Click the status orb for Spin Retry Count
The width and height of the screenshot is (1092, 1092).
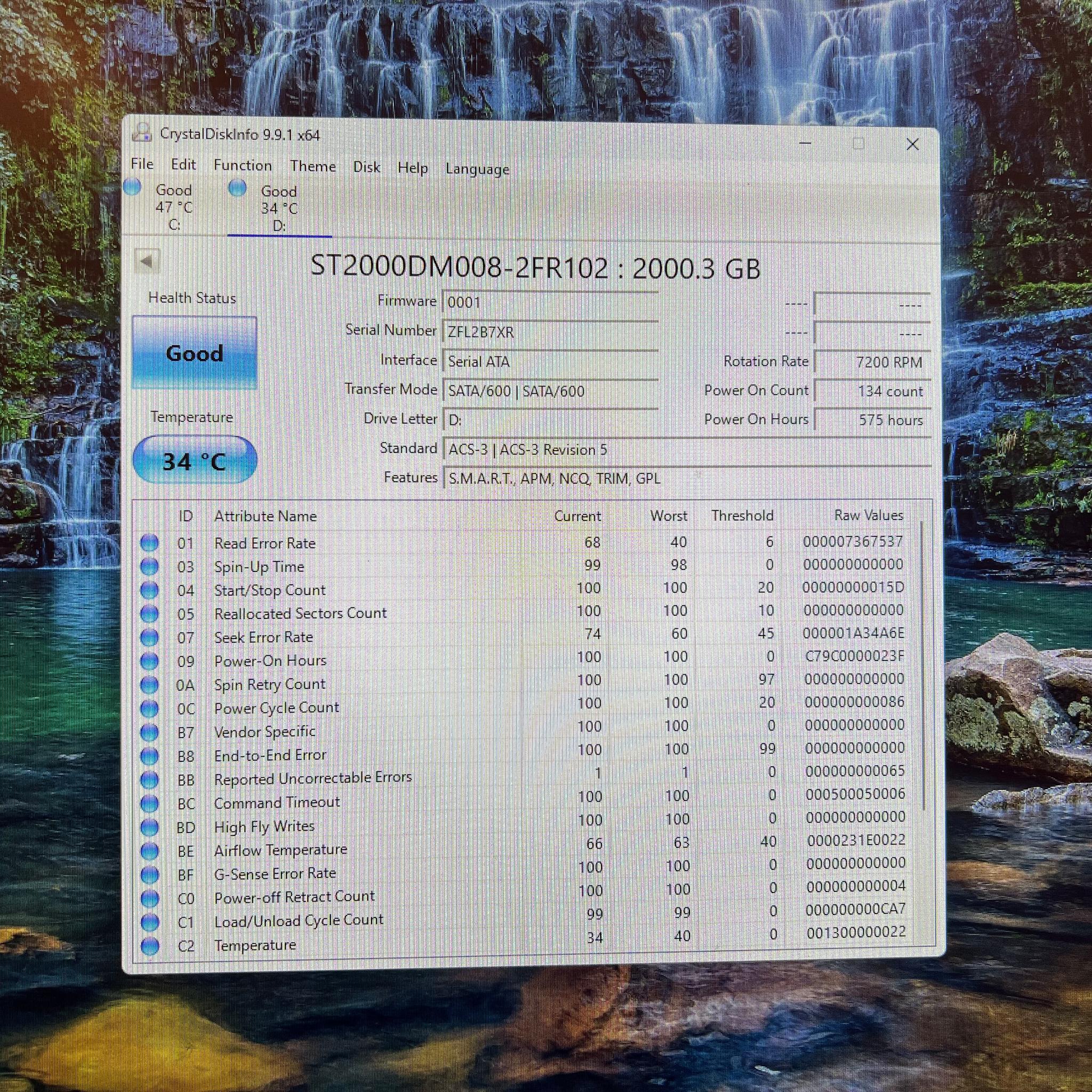(x=149, y=685)
